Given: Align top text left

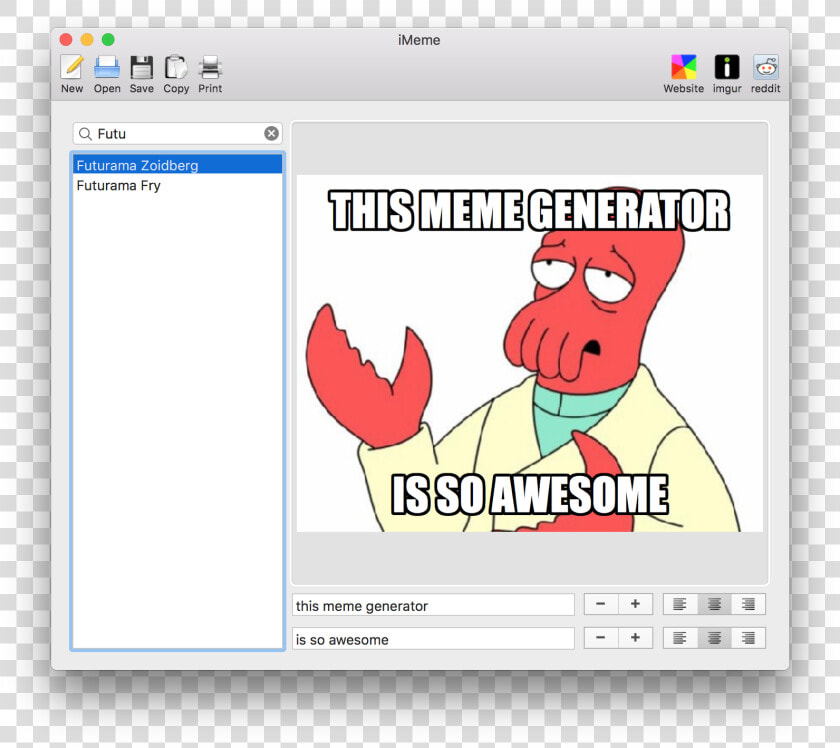Looking at the screenshot, I should coord(680,604).
